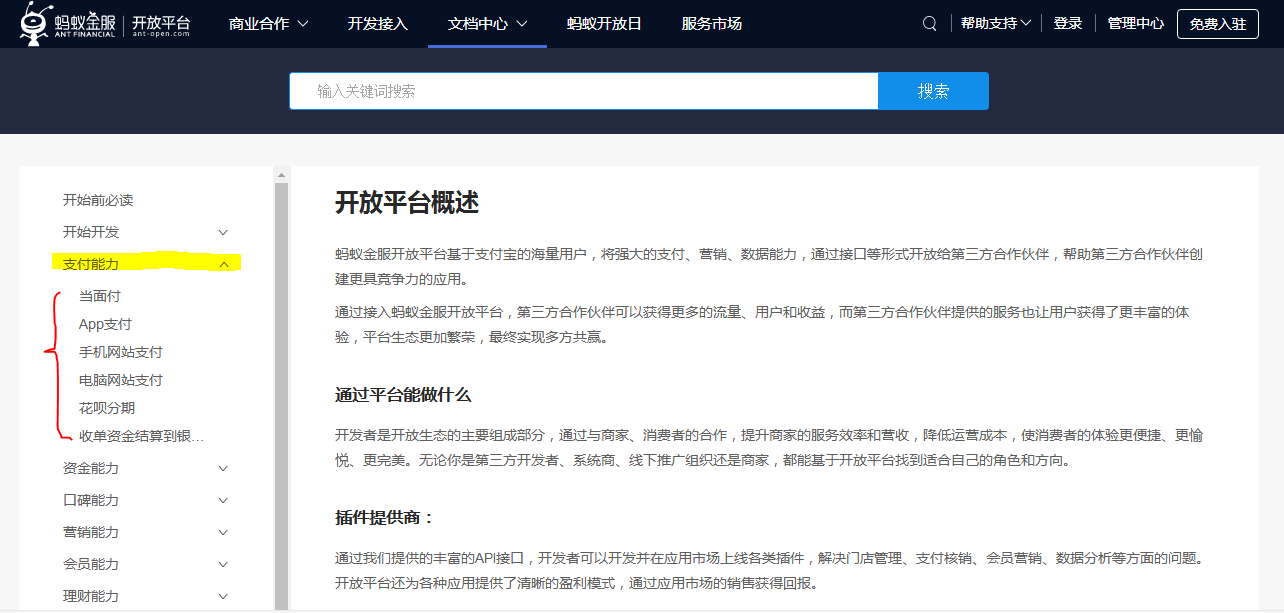Open the 开发接入 menu item
Image resolution: width=1284 pixels, height=613 pixels.
tap(378, 23)
